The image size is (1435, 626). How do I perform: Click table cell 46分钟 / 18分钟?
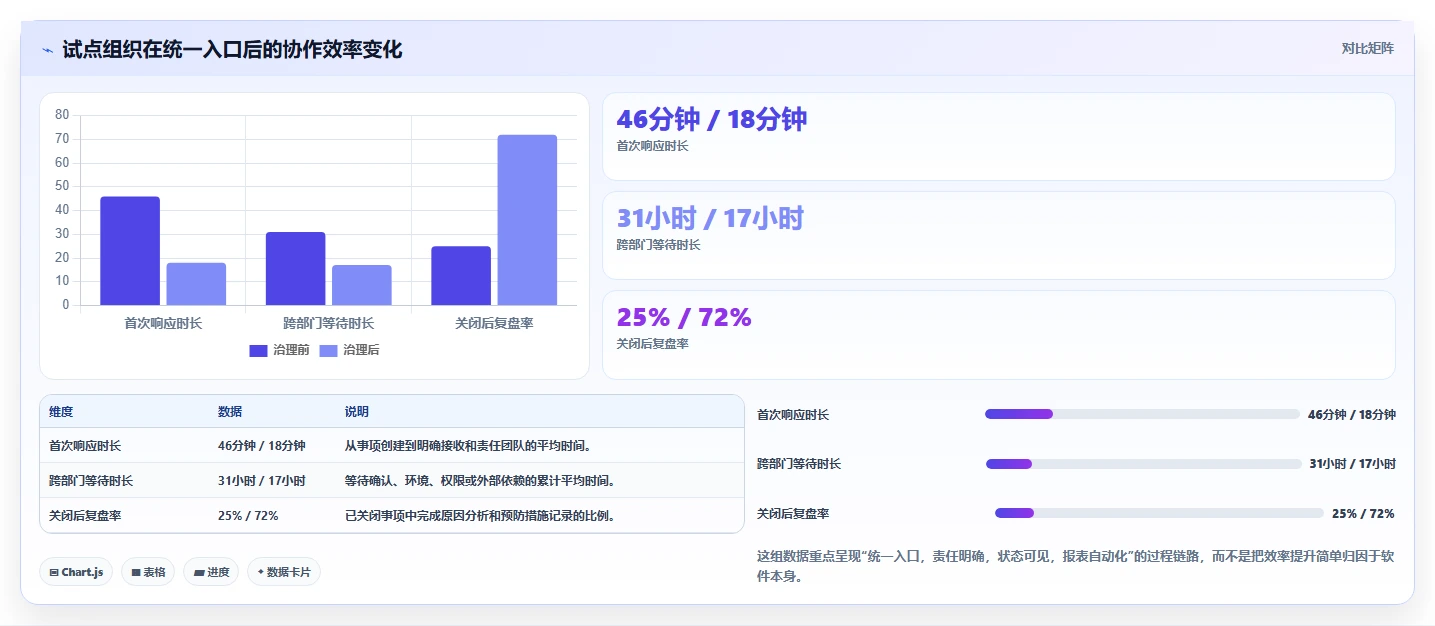[262, 446]
